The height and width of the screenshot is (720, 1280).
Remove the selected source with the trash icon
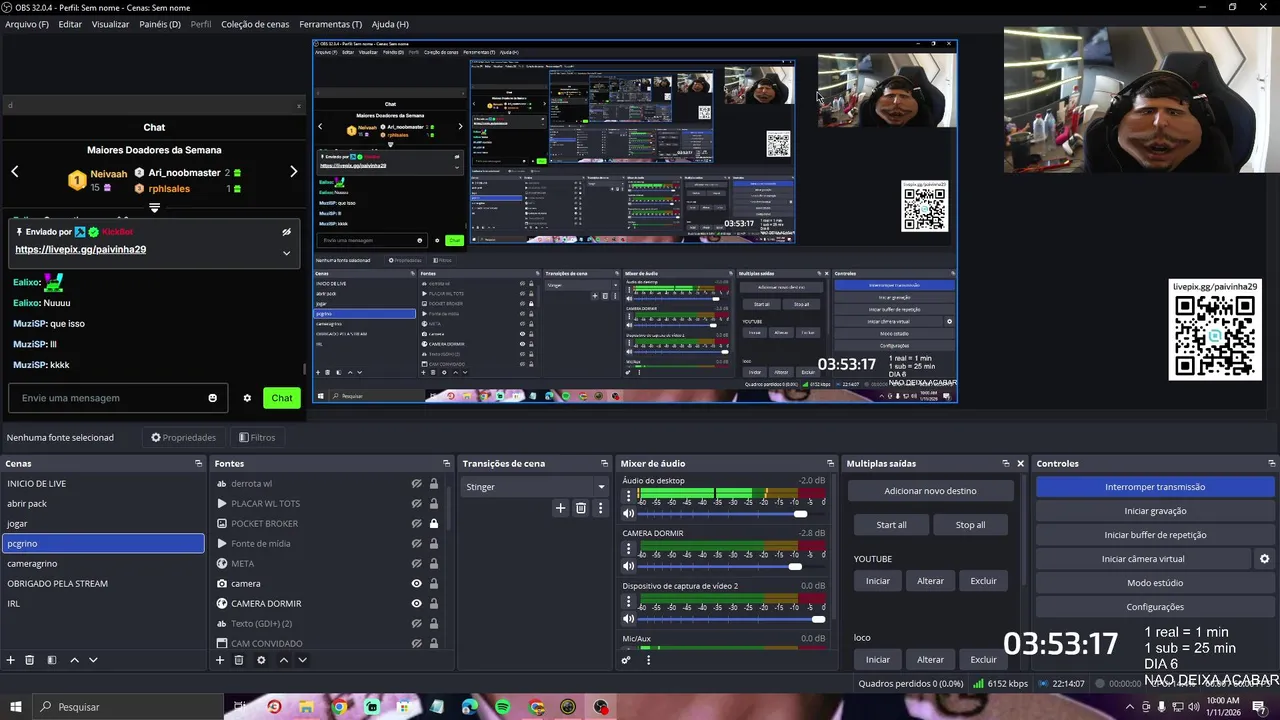(239, 660)
